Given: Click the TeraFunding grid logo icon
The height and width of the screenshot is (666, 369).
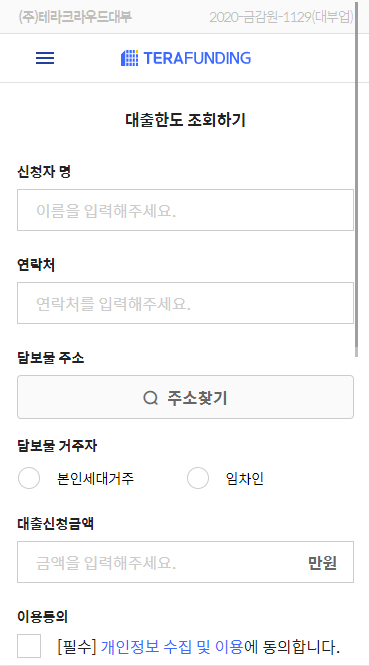Looking at the screenshot, I should (x=130, y=58).
